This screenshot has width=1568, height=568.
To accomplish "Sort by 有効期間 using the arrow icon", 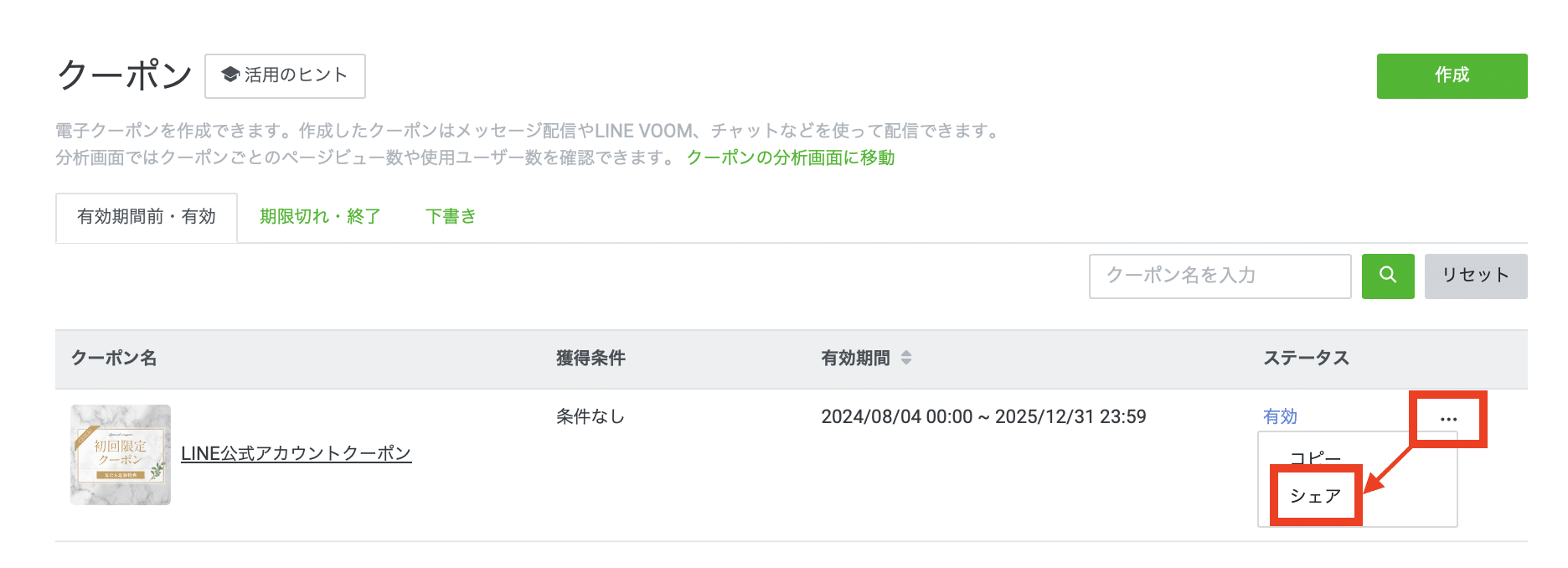I will (905, 358).
